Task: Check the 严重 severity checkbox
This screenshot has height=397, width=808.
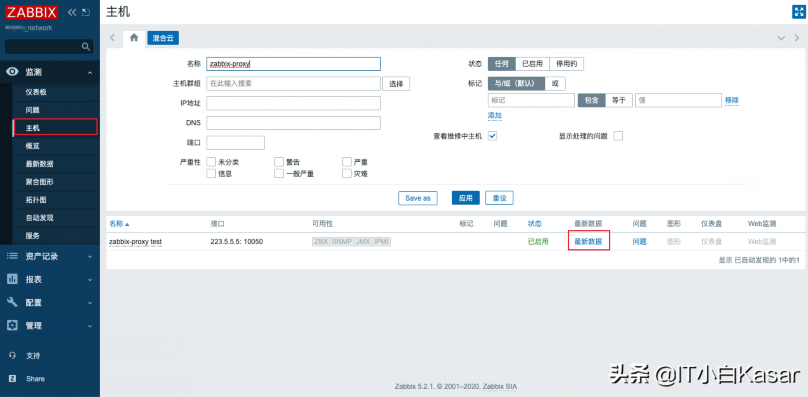Action: [x=347, y=162]
